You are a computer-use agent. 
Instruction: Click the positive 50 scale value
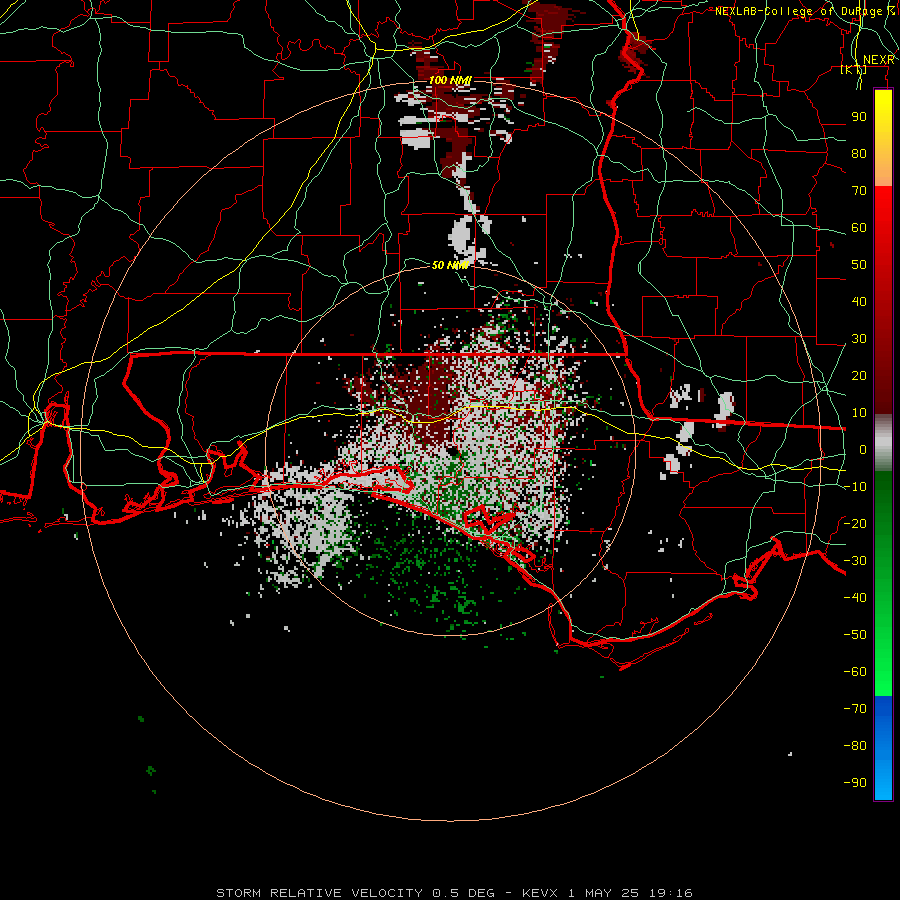point(859,265)
